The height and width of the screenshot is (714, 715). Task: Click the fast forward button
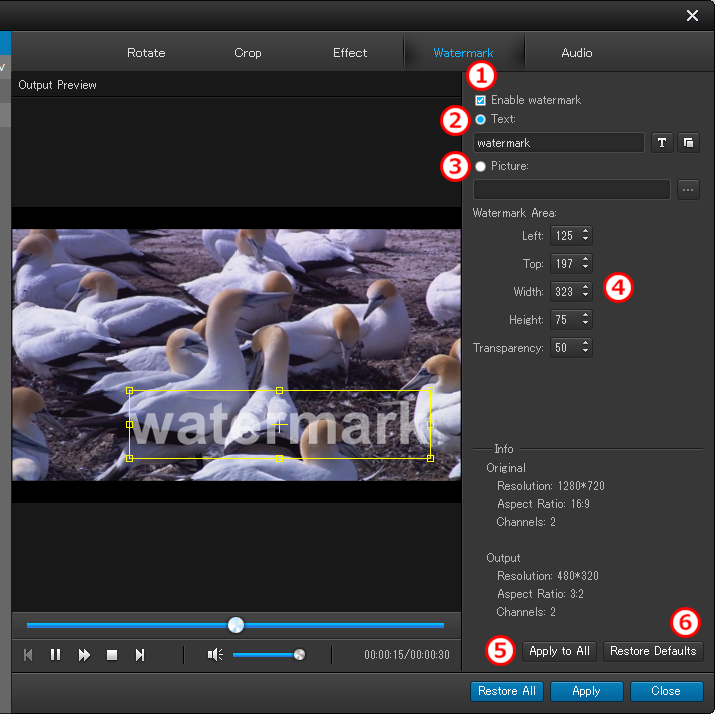pos(84,655)
